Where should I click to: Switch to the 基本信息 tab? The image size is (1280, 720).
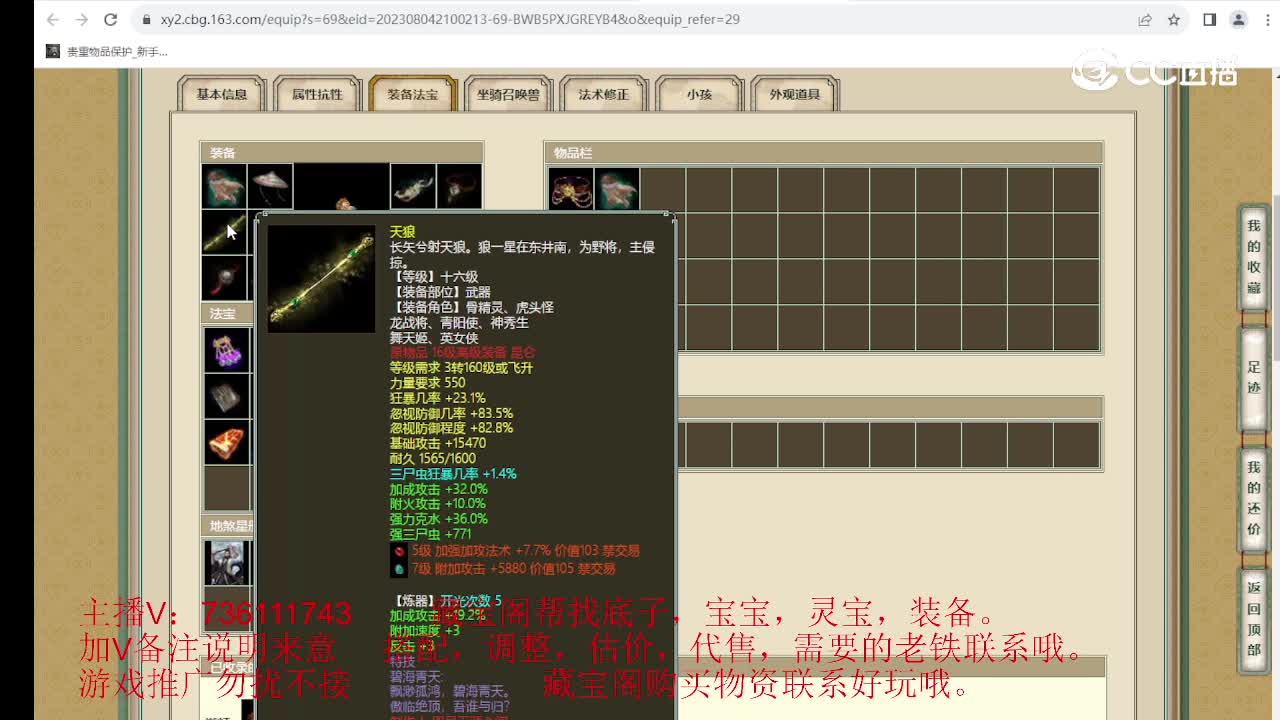point(220,95)
